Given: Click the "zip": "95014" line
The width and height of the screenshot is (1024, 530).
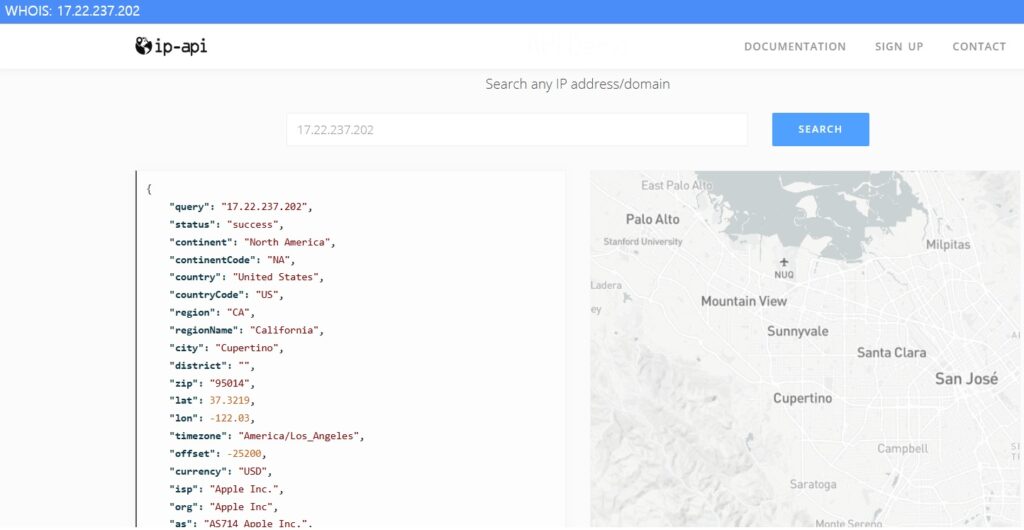Looking at the screenshot, I should tap(212, 383).
